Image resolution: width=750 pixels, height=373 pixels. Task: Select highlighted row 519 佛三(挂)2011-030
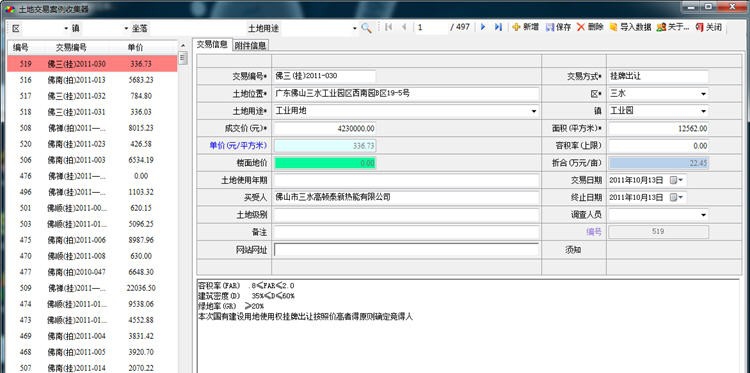pyautogui.click(x=92, y=64)
